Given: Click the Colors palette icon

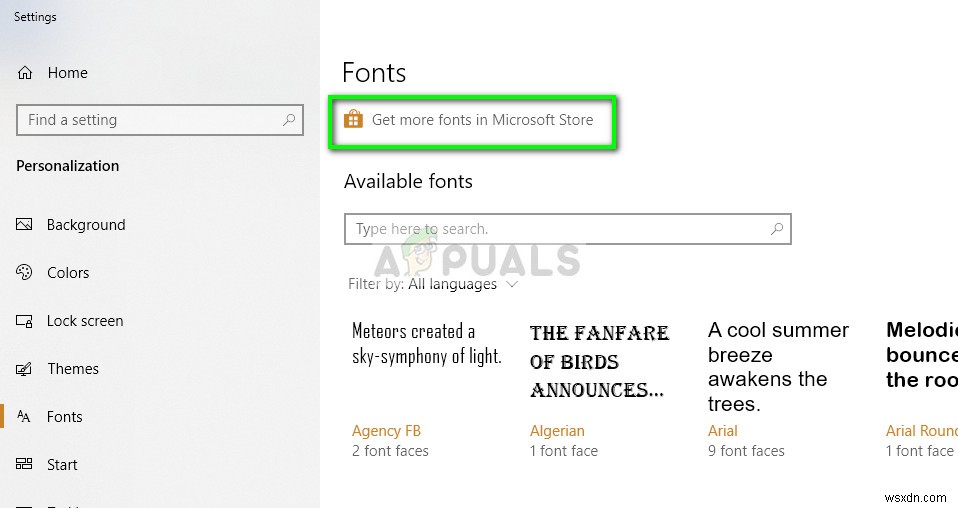Looking at the screenshot, I should (x=25, y=273).
